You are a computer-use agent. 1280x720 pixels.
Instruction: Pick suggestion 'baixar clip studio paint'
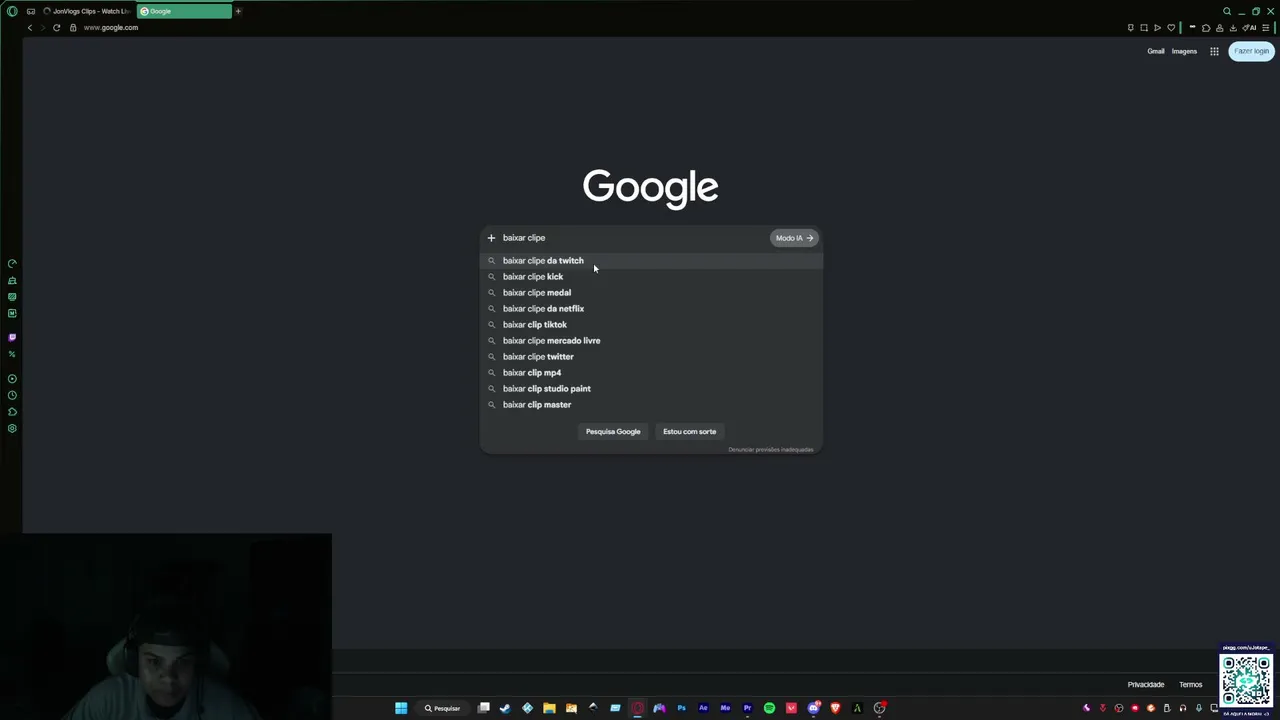(651, 389)
